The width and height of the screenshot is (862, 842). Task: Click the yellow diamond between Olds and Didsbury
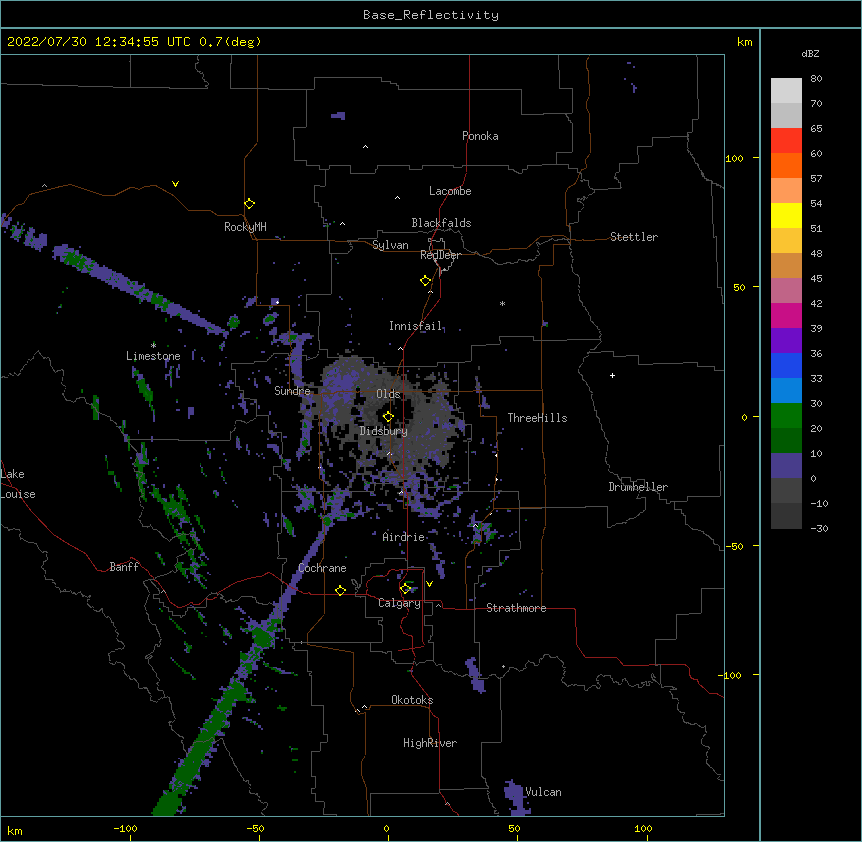tap(388, 417)
